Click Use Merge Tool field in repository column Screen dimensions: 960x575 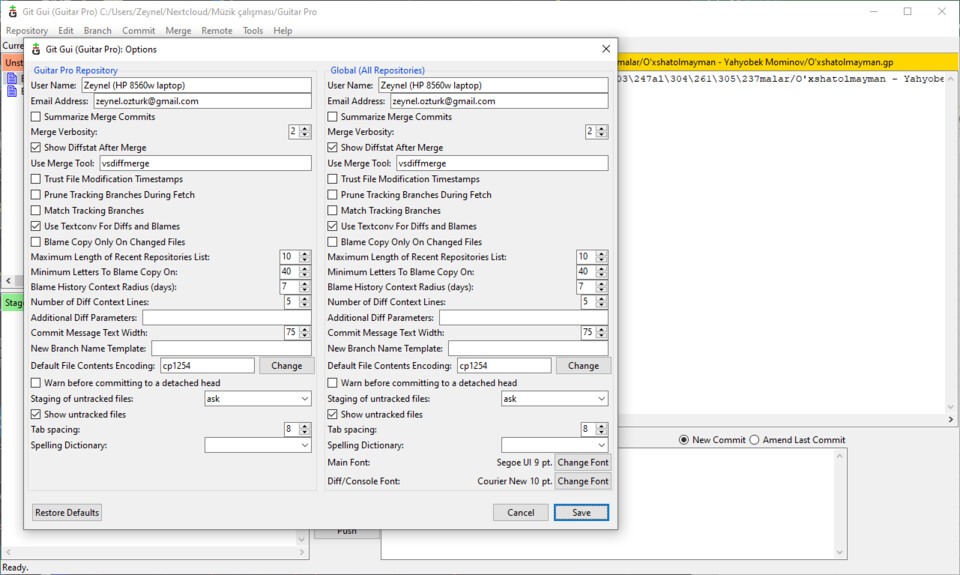(205, 163)
